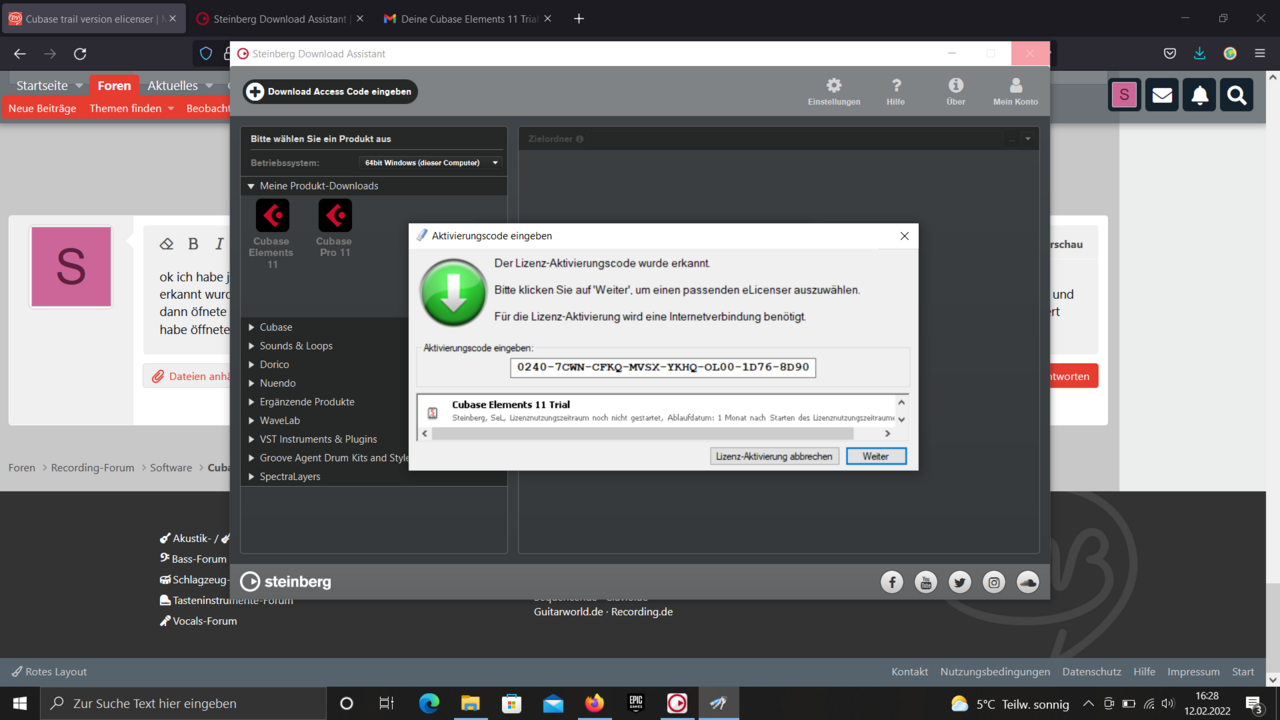This screenshot has width=1280, height=720.
Task: Open Firefox hamburger menu
Action: click(1260, 54)
